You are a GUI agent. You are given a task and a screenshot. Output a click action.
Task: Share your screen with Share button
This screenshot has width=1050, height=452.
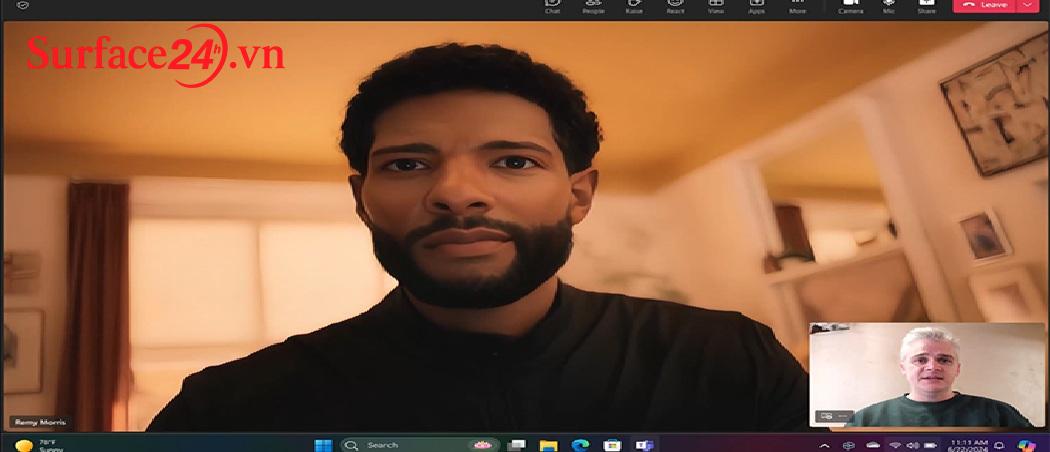tap(925, 6)
